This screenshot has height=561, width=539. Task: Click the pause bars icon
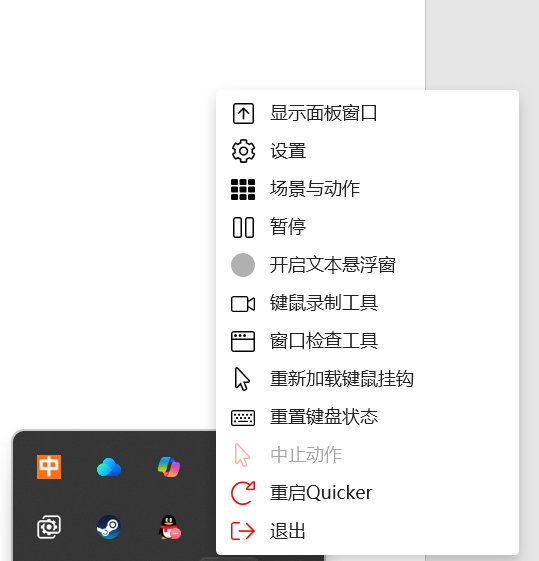[x=243, y=227]
